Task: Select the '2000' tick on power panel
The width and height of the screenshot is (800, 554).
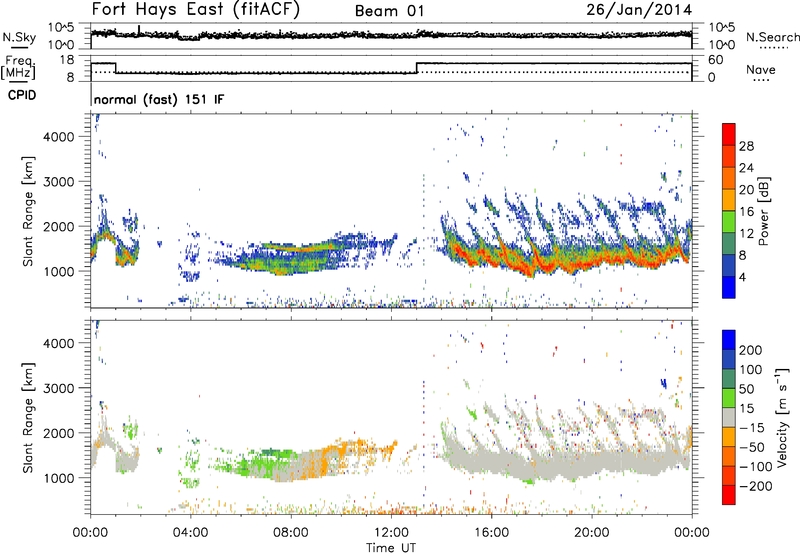Action: pyautogui.click(x=59, y=226)
